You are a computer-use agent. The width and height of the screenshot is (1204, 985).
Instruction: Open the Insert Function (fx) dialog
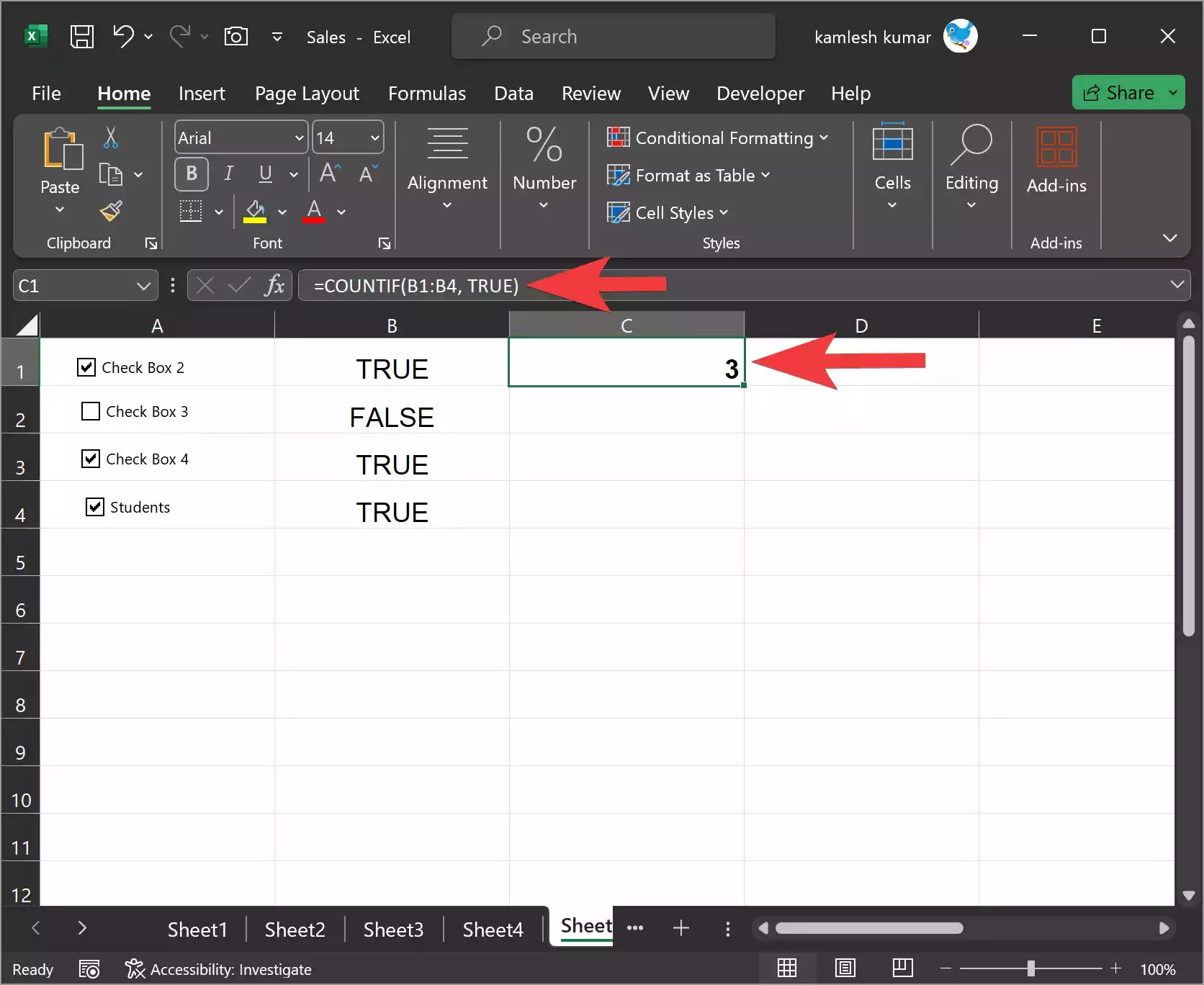pos(274,285)
